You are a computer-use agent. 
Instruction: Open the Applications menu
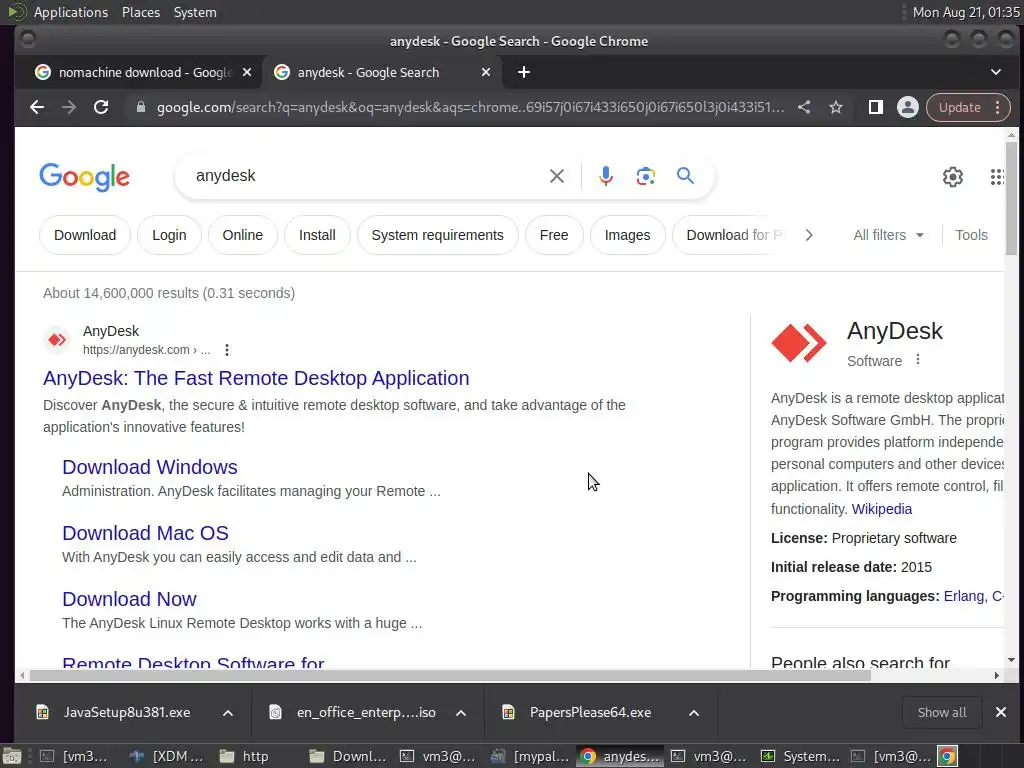pyautogui.click(x=71, y=12)
